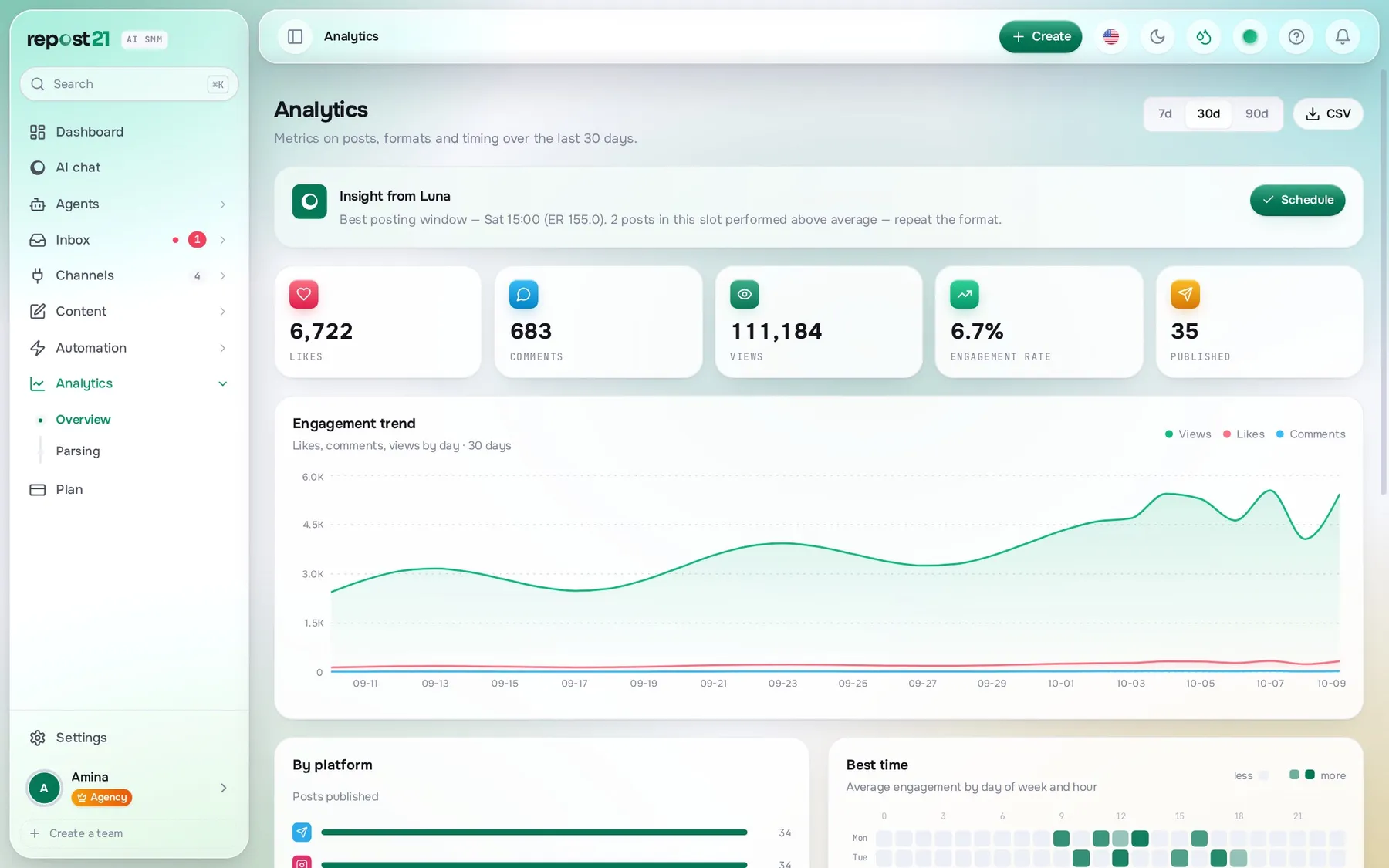1389x868 pixels.
Task: Open Dashboard from the sidebar
Action: pos(129,132)
